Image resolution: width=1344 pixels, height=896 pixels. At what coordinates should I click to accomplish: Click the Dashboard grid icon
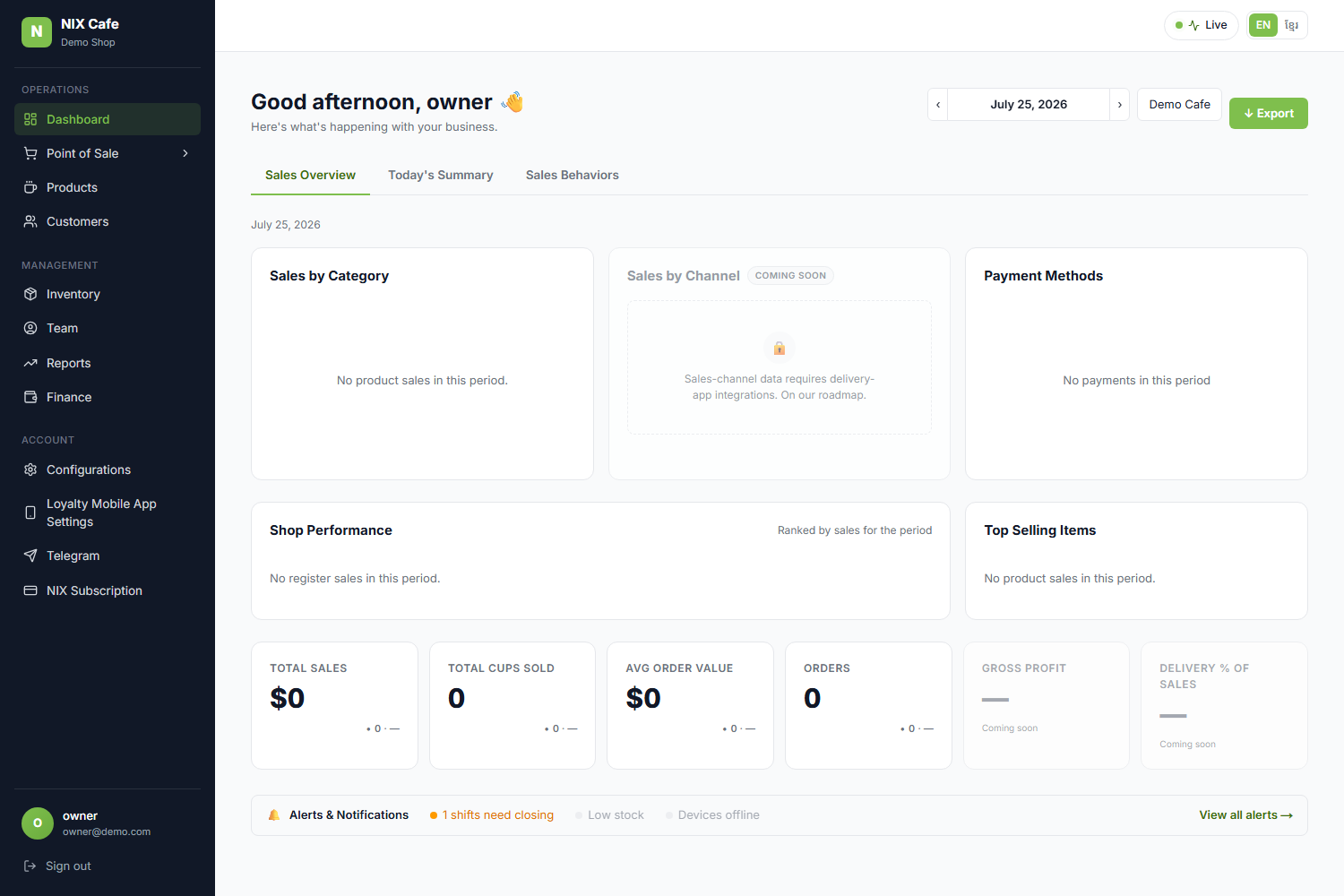point(30,119)
